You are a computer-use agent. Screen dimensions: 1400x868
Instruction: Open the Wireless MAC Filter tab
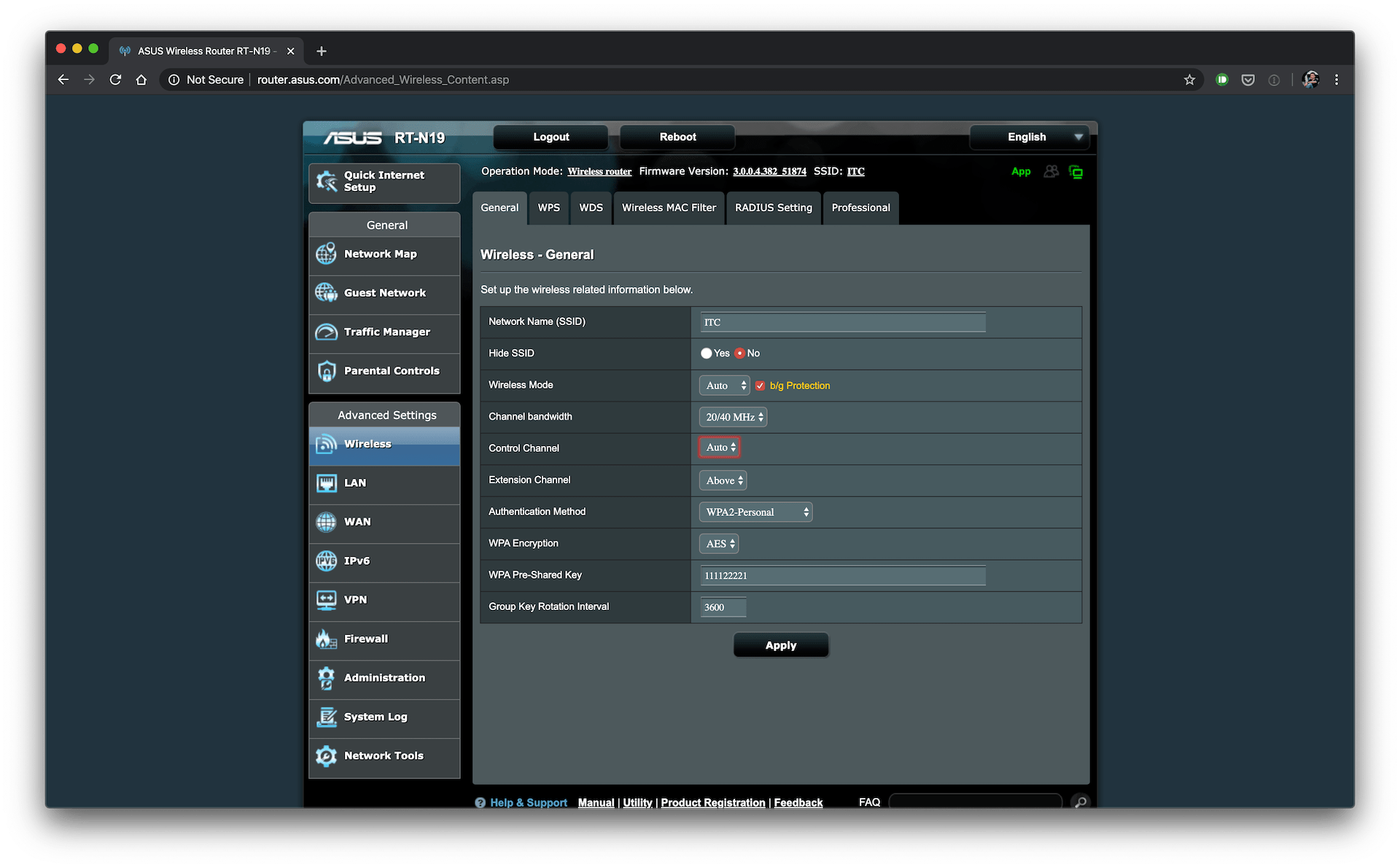(669, 208)
